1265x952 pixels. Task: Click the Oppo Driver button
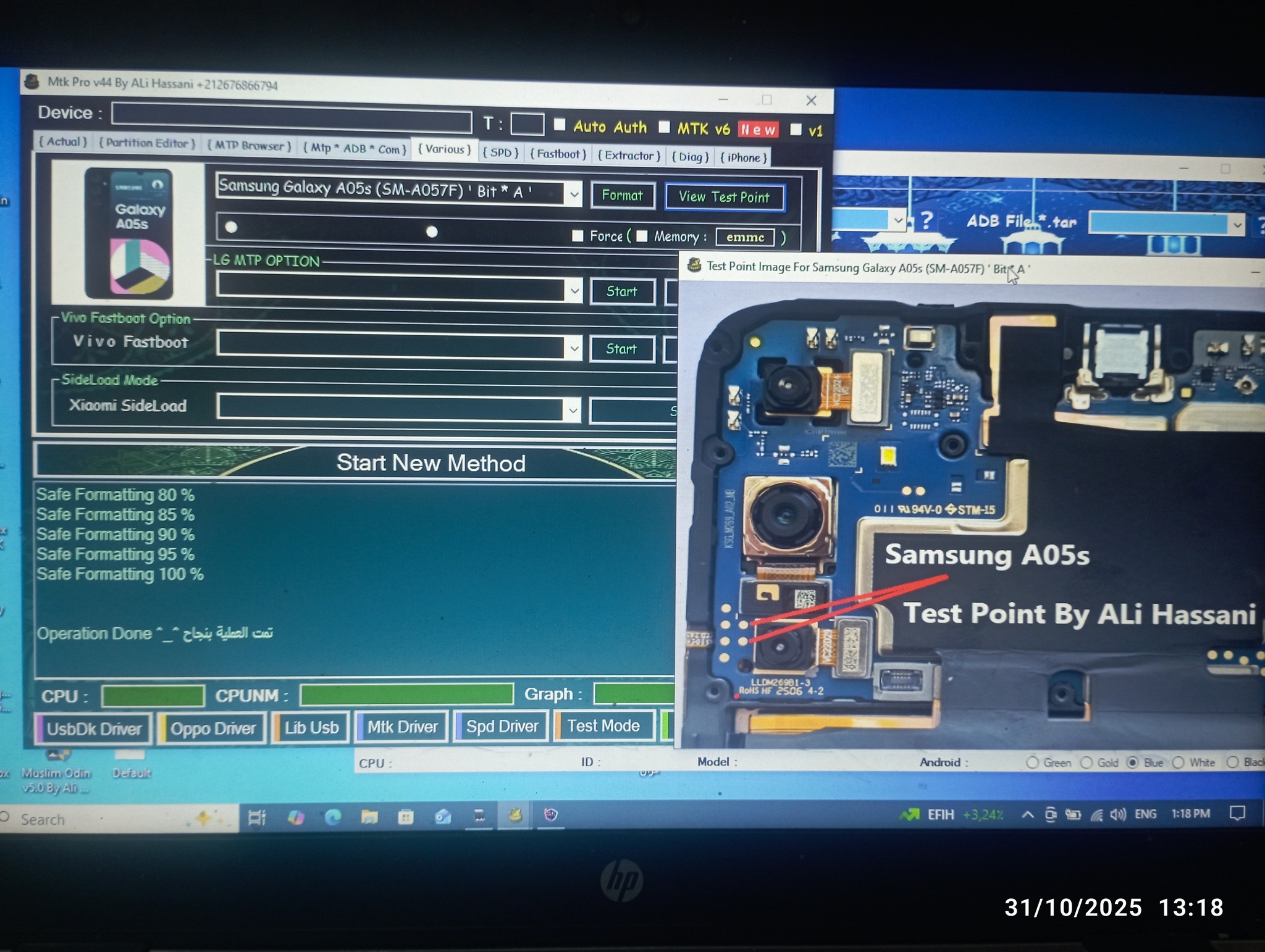click(212, 729)
